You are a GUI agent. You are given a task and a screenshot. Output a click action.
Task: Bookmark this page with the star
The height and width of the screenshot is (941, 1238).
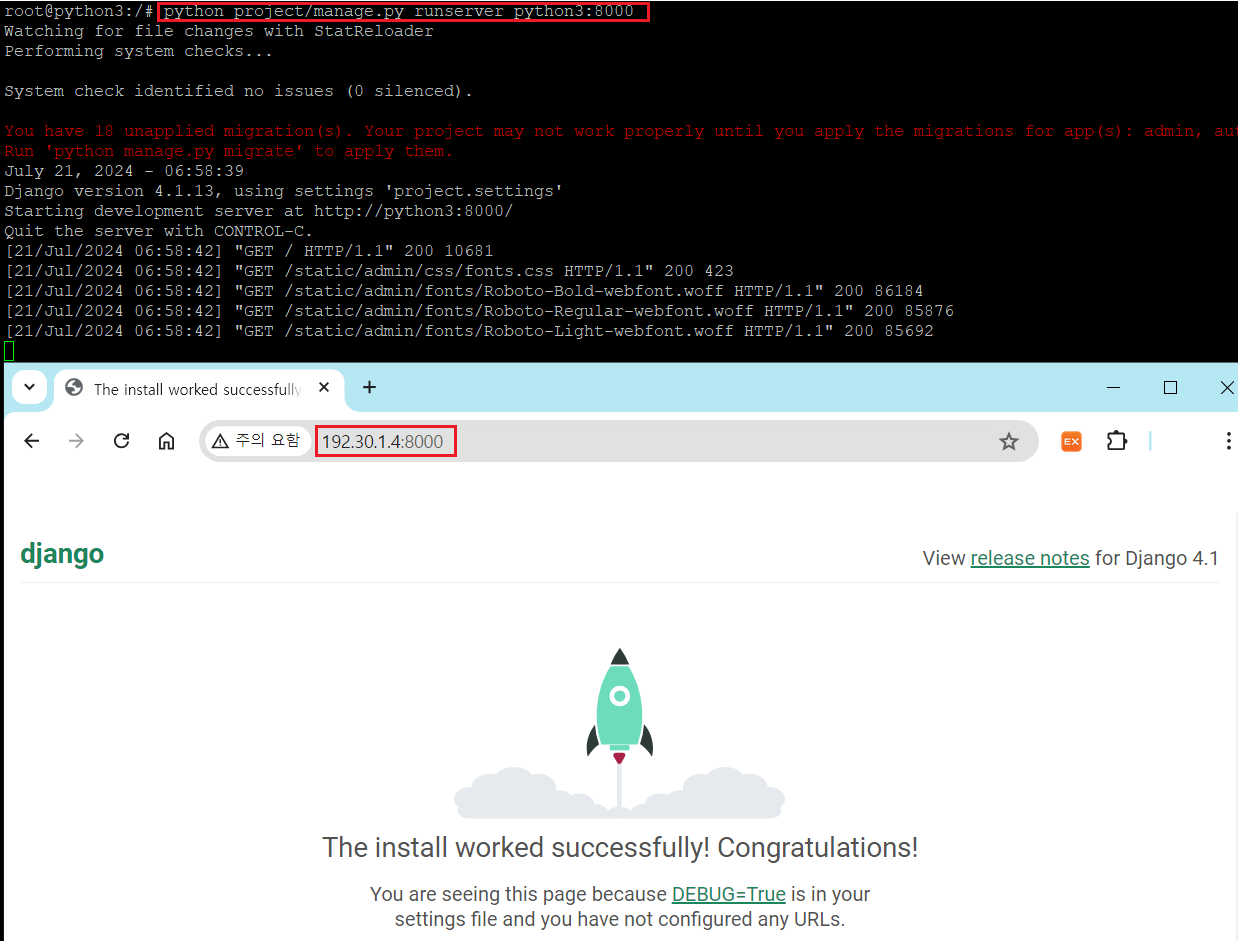pyautogui.click(x=1008, y=441)
